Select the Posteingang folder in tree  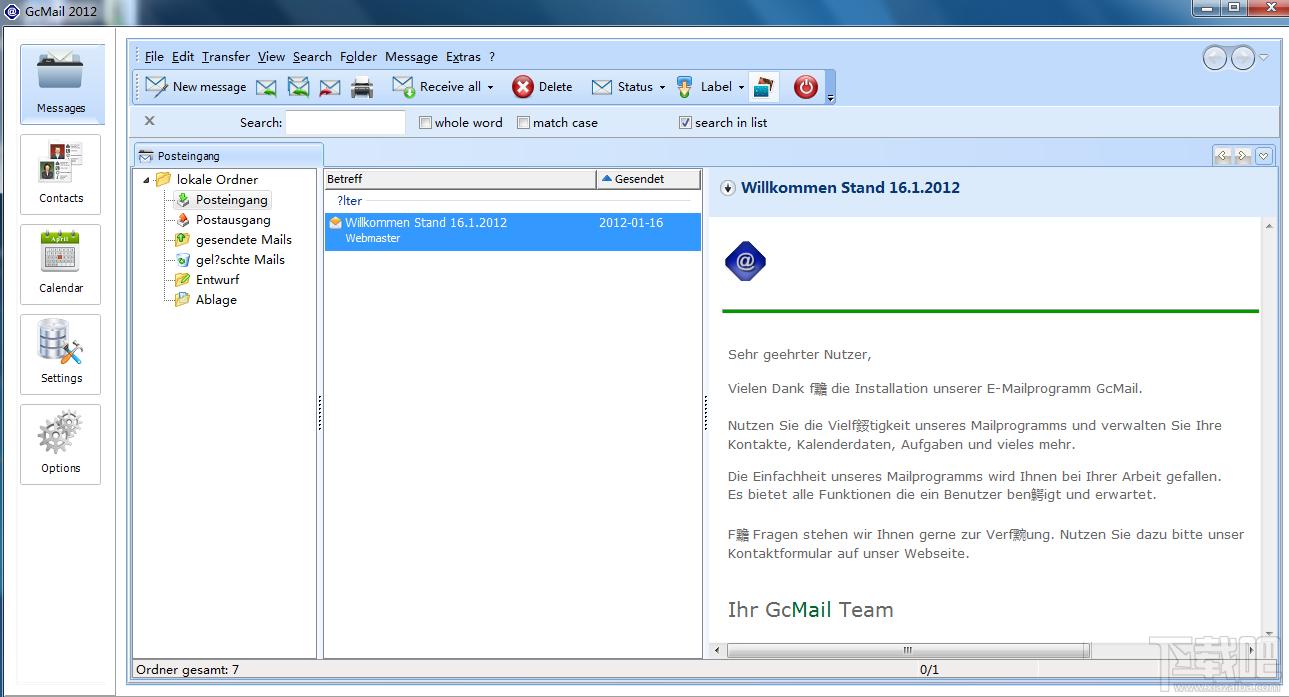pyautogui.click(x=231, y=200)
